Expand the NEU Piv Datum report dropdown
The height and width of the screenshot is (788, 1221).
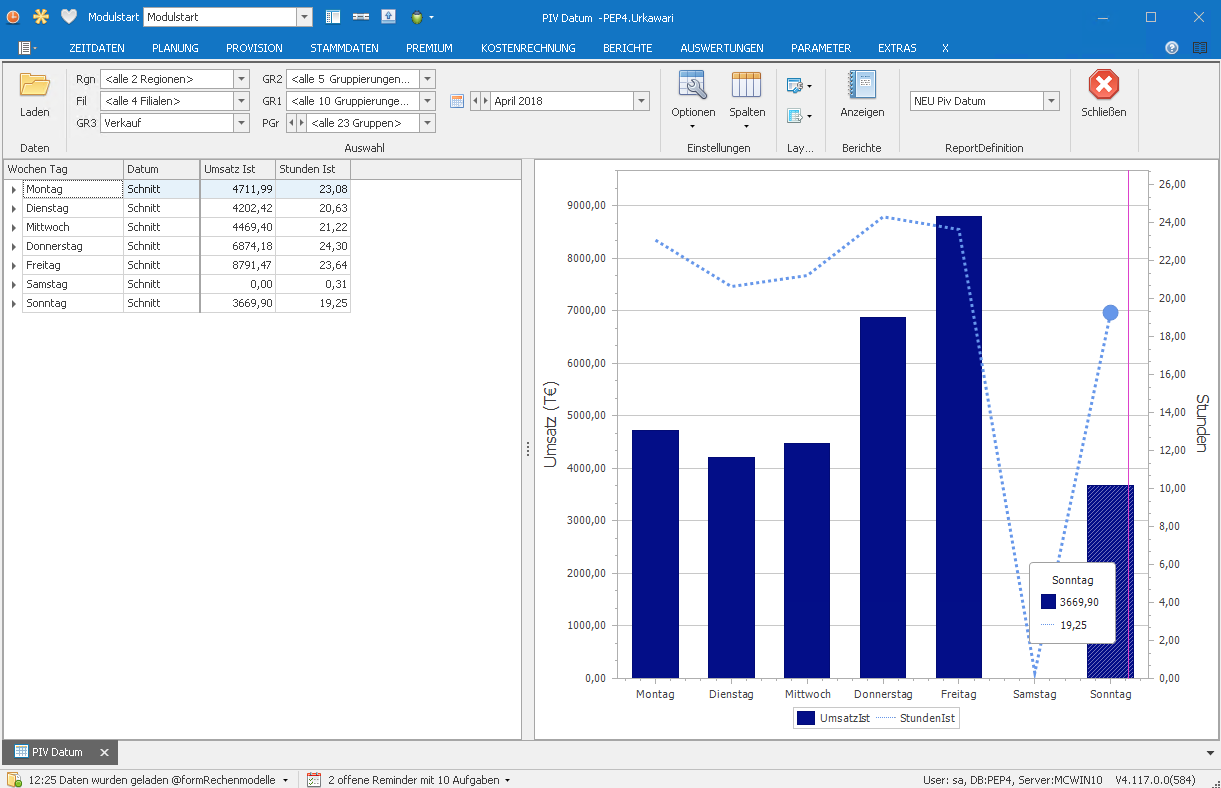pos(1050,101)
